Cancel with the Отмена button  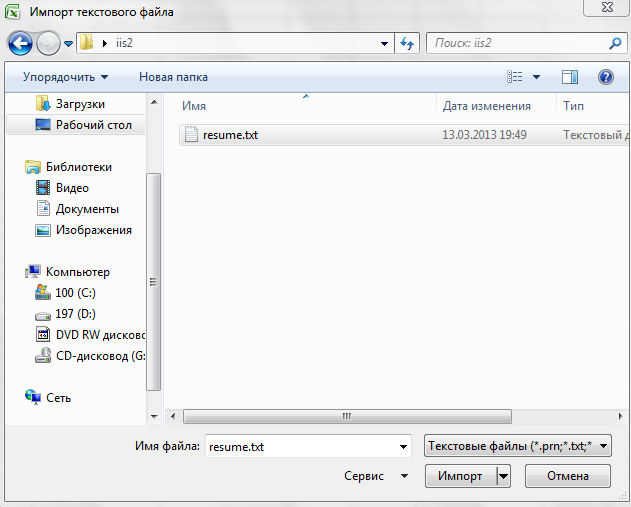coord(568,476)
